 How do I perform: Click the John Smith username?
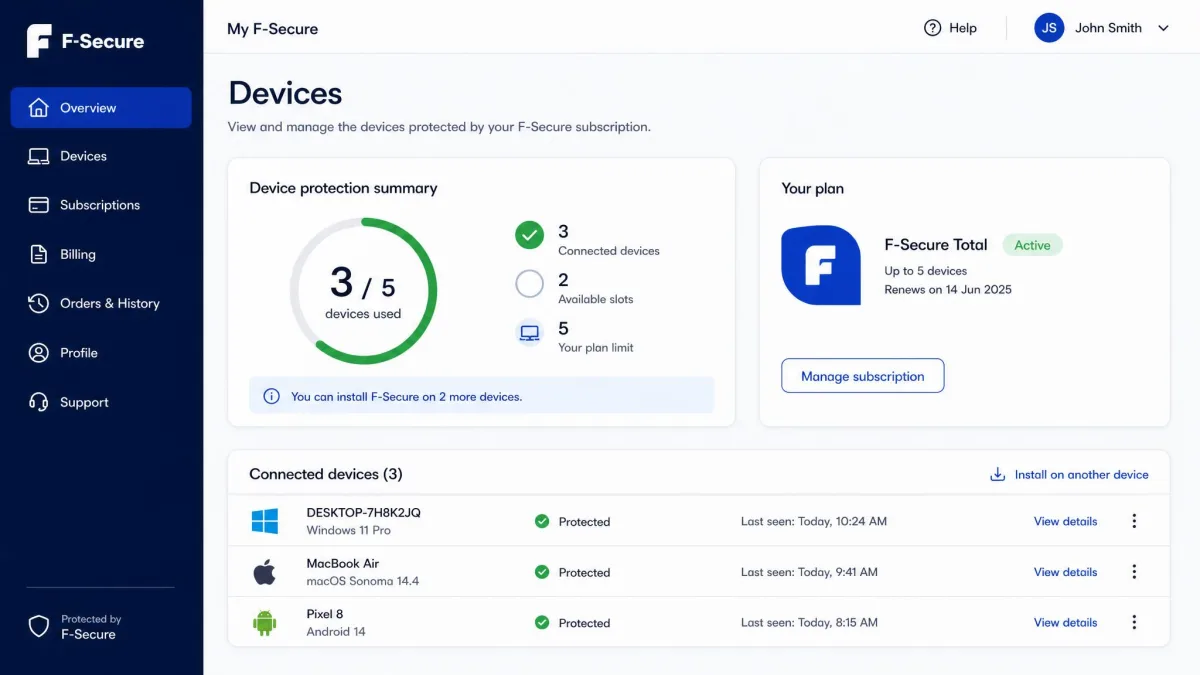pos(1108,28)
